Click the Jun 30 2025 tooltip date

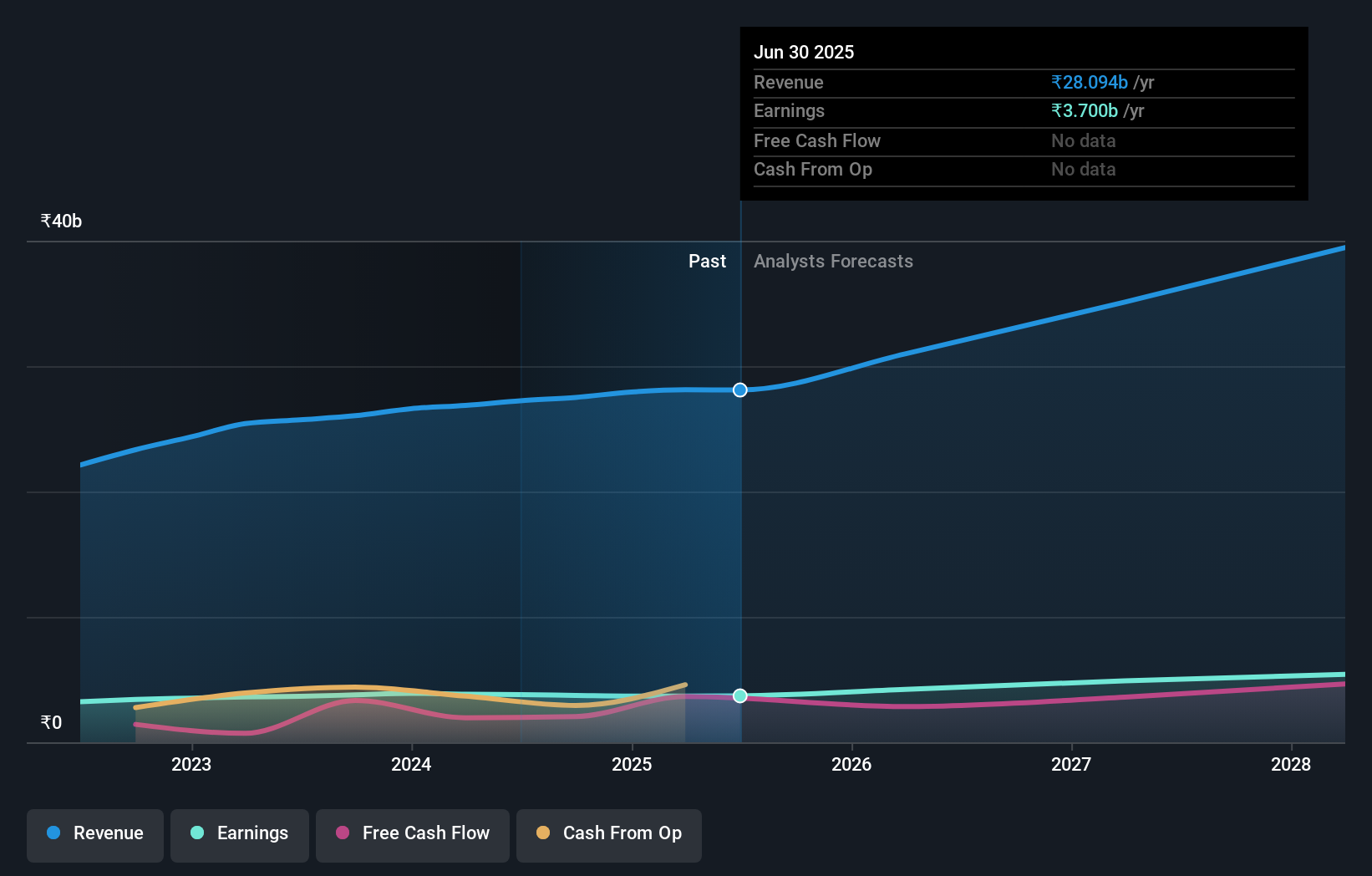click(x=804, y=52)
